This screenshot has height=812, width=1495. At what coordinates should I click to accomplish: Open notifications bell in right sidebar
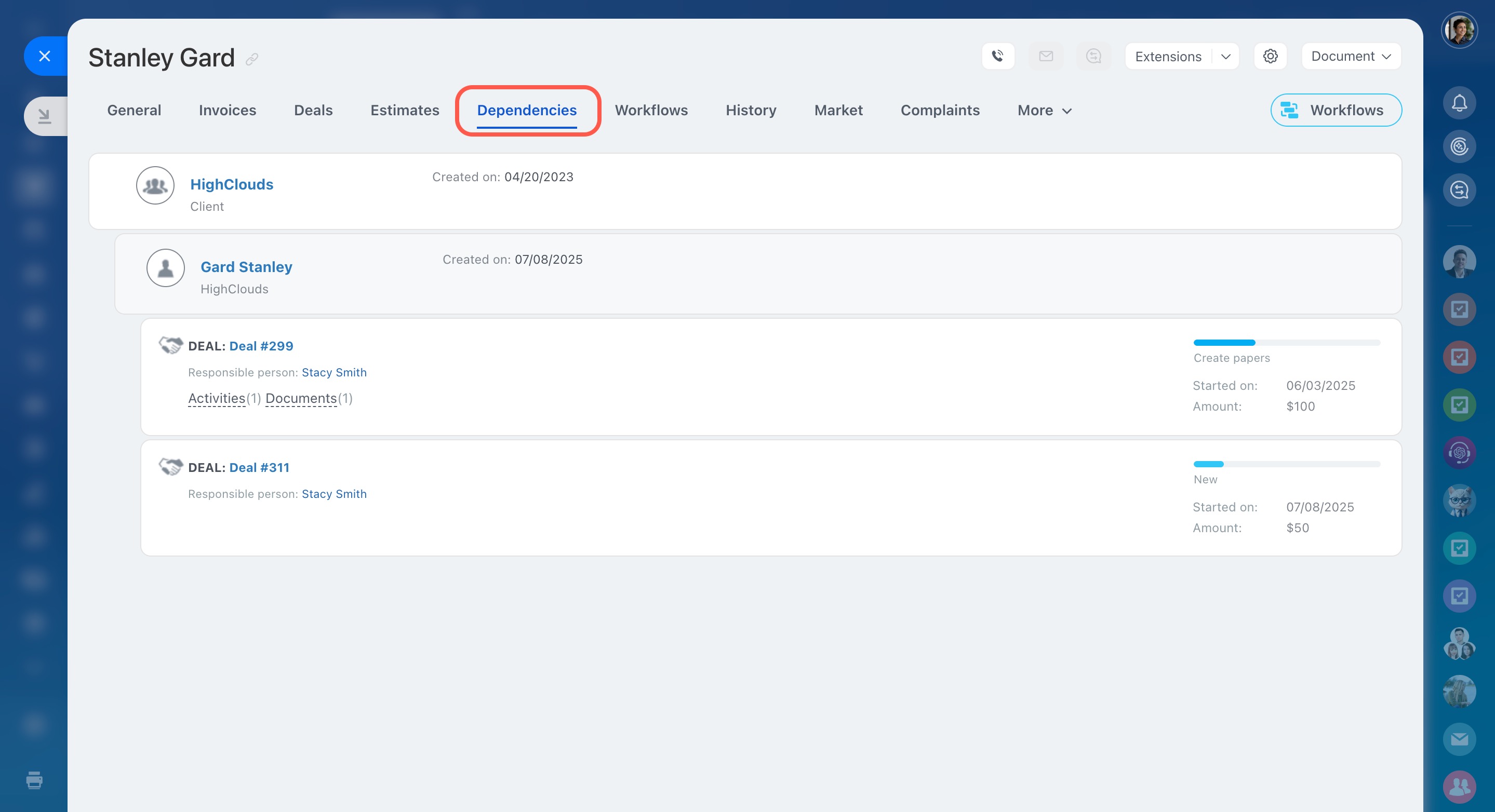pos(1459,103)
